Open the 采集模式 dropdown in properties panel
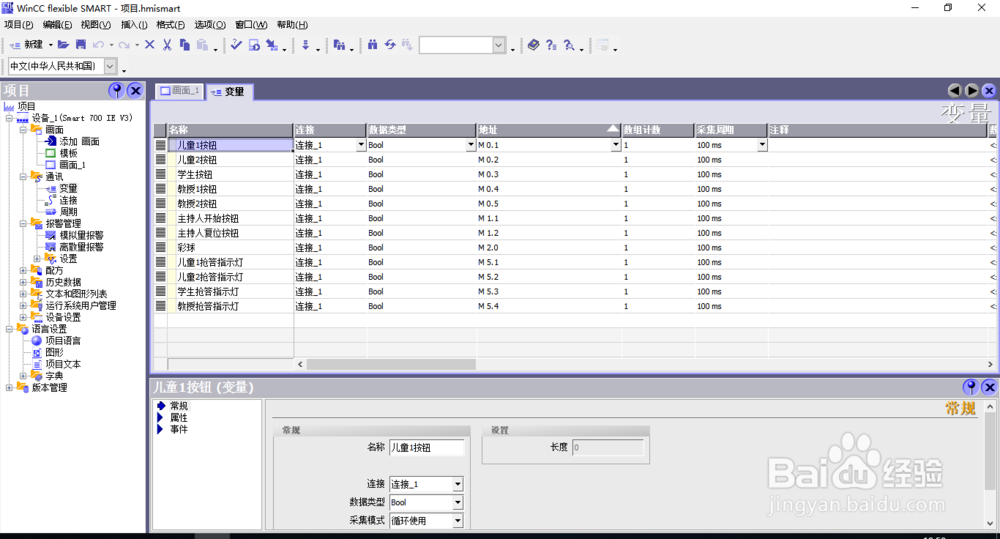Screen dimensions: 1000x539 pyautogui.click(x=457, y=521)
